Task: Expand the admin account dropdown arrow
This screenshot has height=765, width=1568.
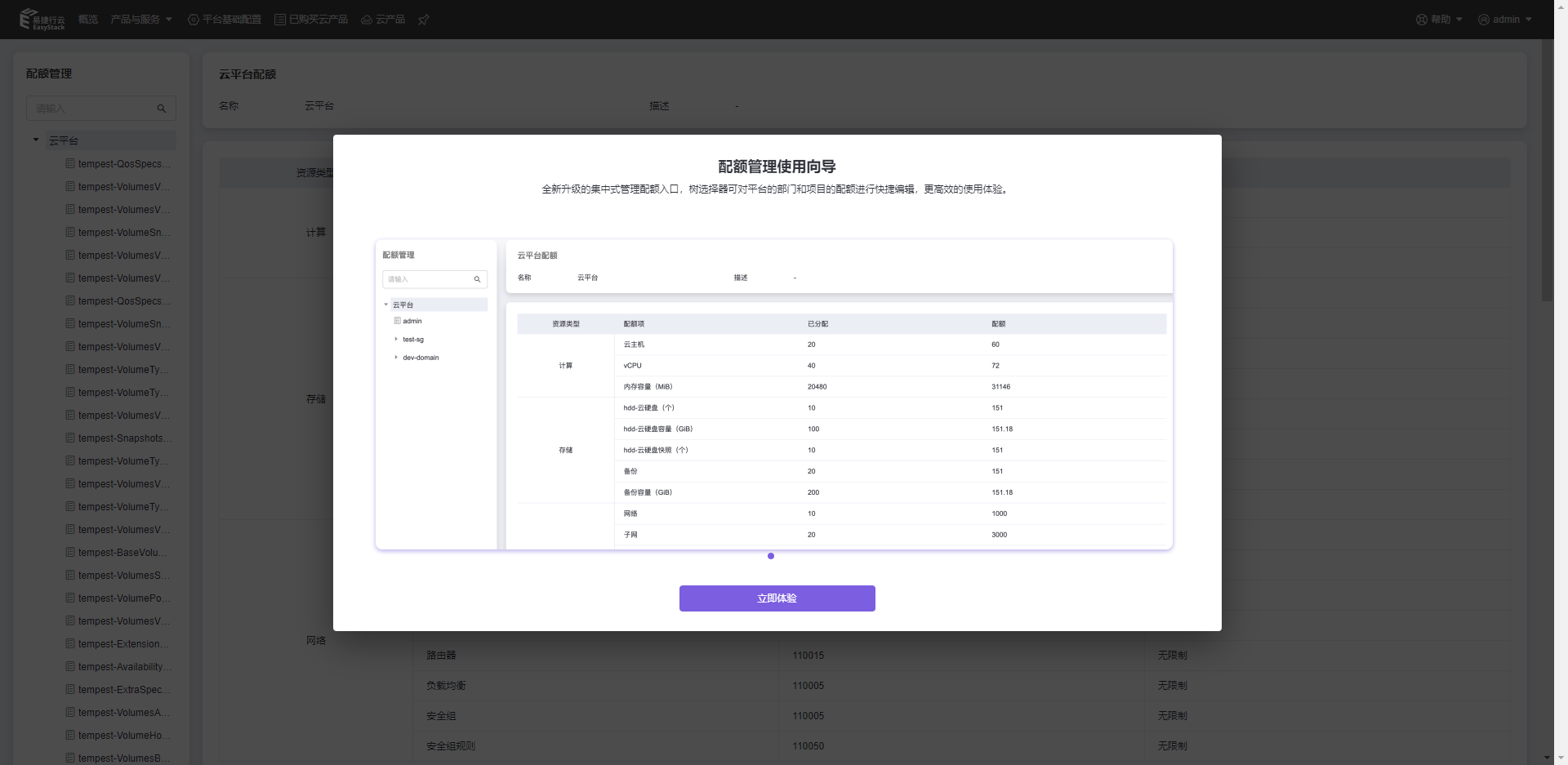Action: [1529, 20]
